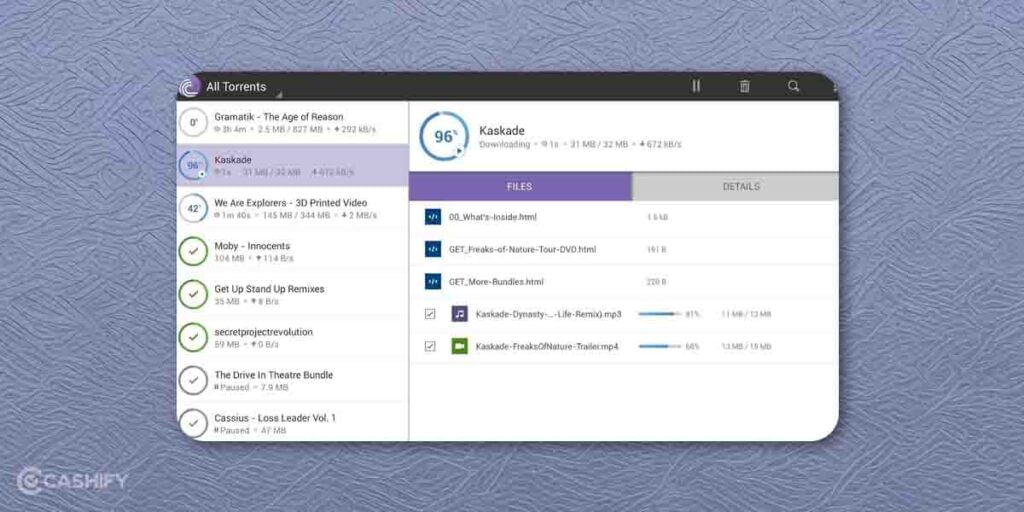Open the Kaskade-FreaksOfNature-Trailer.mp4 file name

click(547, 346)
